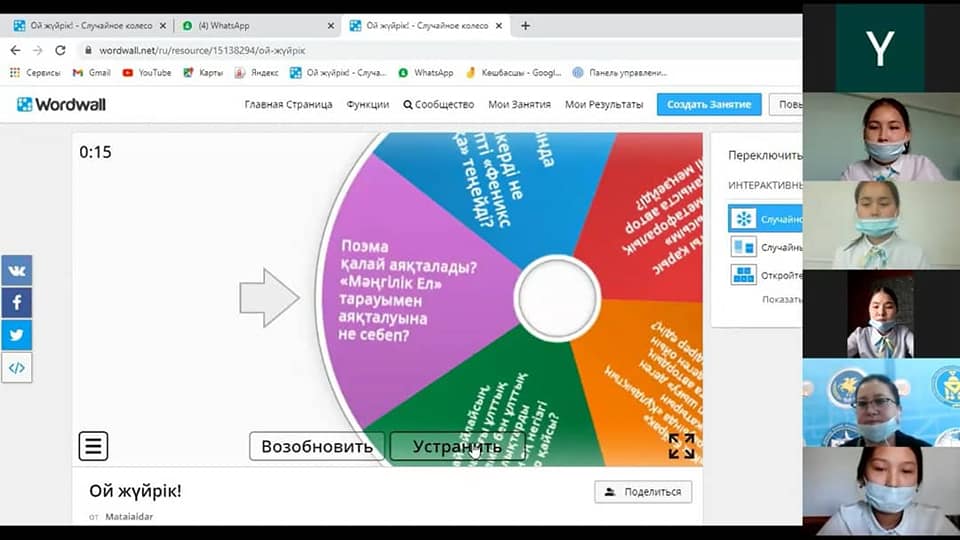
Task: Click the Wordwall logo
Action: (61, 104)
